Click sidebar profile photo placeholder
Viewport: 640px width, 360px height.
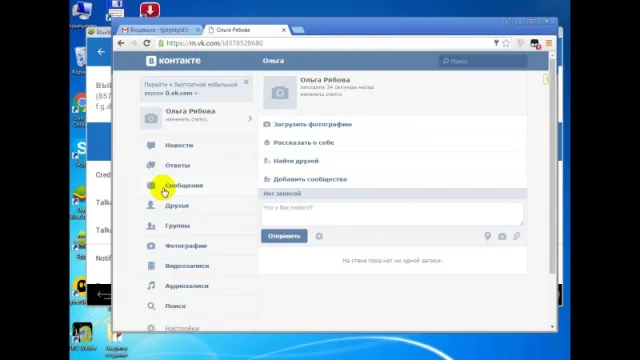pyautogui.click(x=151, y=118)
